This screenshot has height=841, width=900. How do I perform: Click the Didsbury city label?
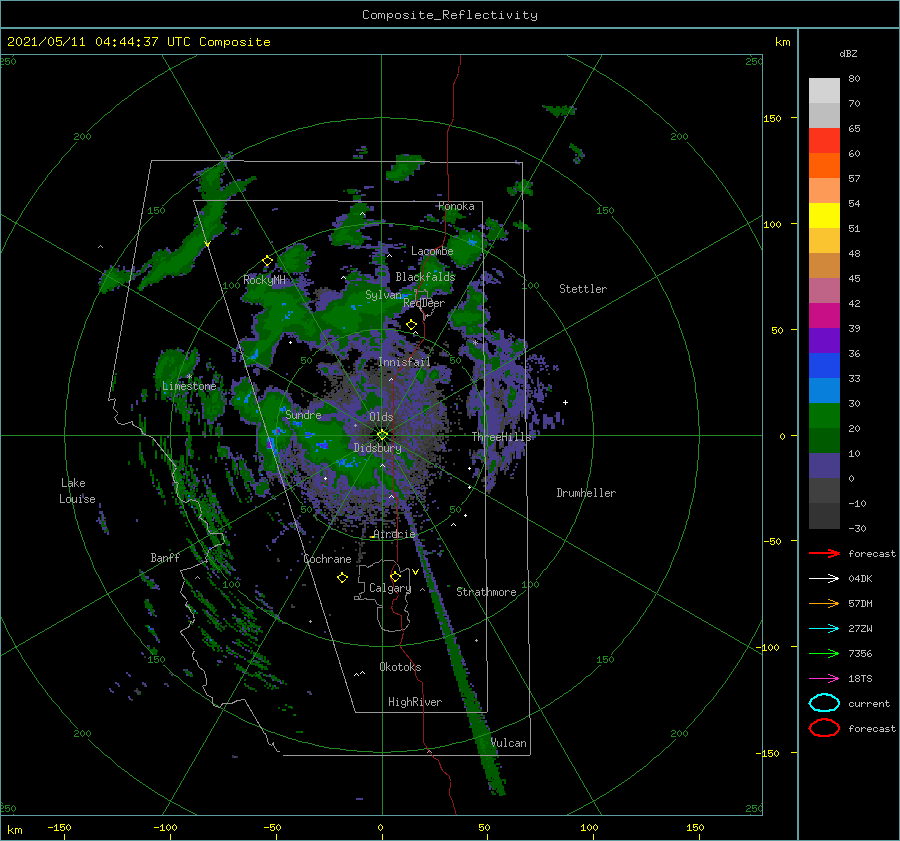[x=378, y=448]
